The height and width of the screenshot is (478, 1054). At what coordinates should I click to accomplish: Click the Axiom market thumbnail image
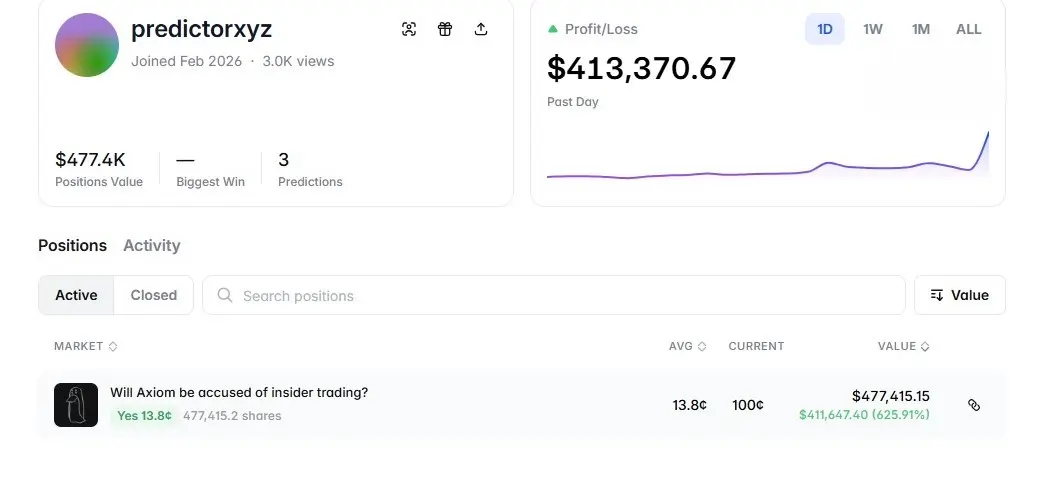click(x=76, y=405)
